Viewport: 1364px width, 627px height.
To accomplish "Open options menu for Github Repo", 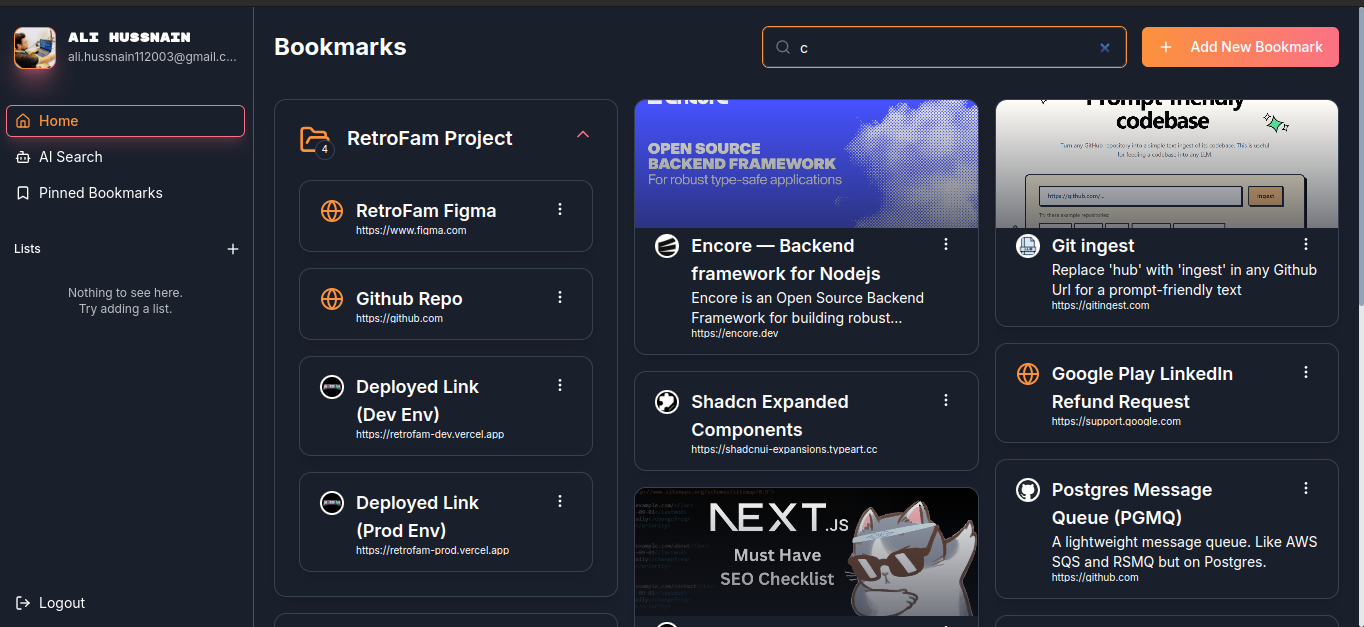I will pos(560,297).
